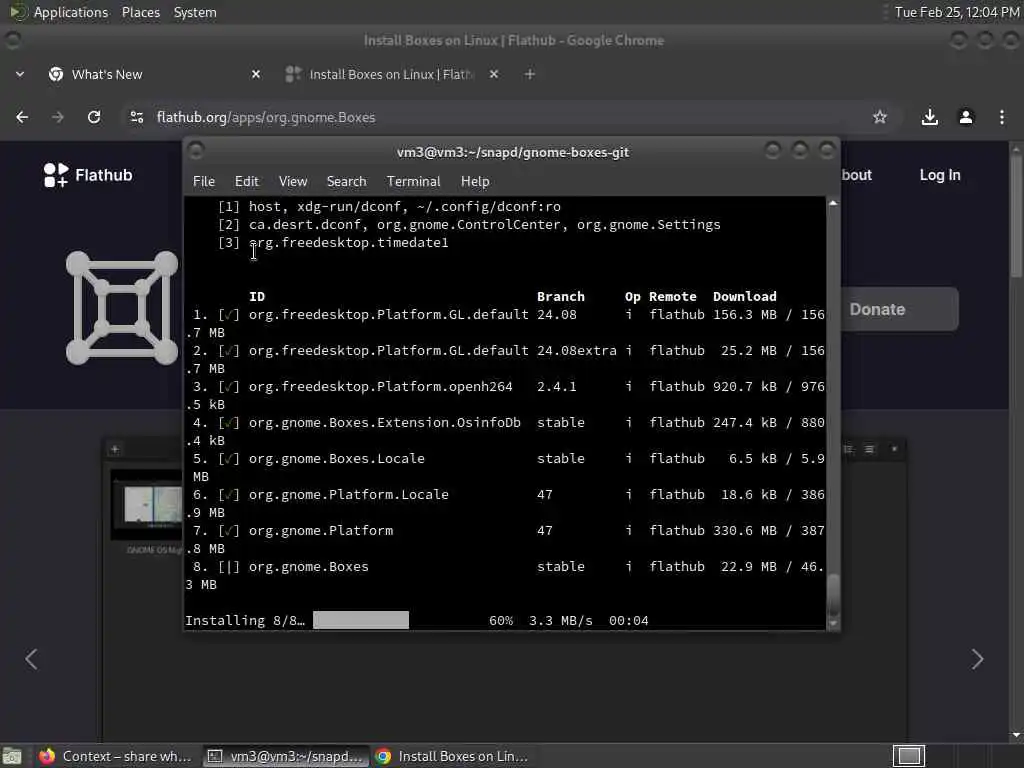Open the Applications menu in the top panel
This screenshot has width=1024, height=768.
pyautogui.click(x=59, y=12)
